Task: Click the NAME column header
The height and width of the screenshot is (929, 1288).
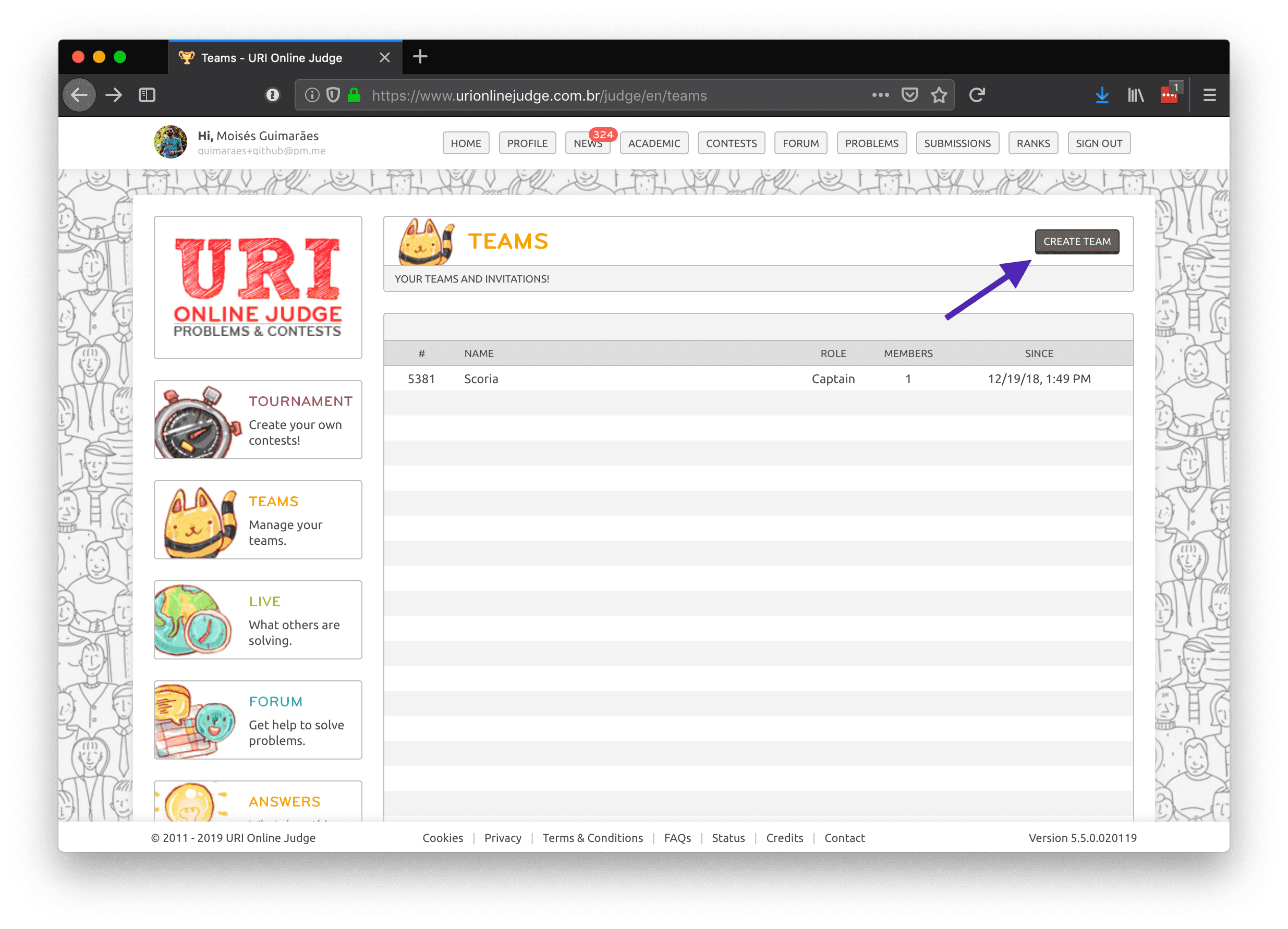Action: [479, 353]
